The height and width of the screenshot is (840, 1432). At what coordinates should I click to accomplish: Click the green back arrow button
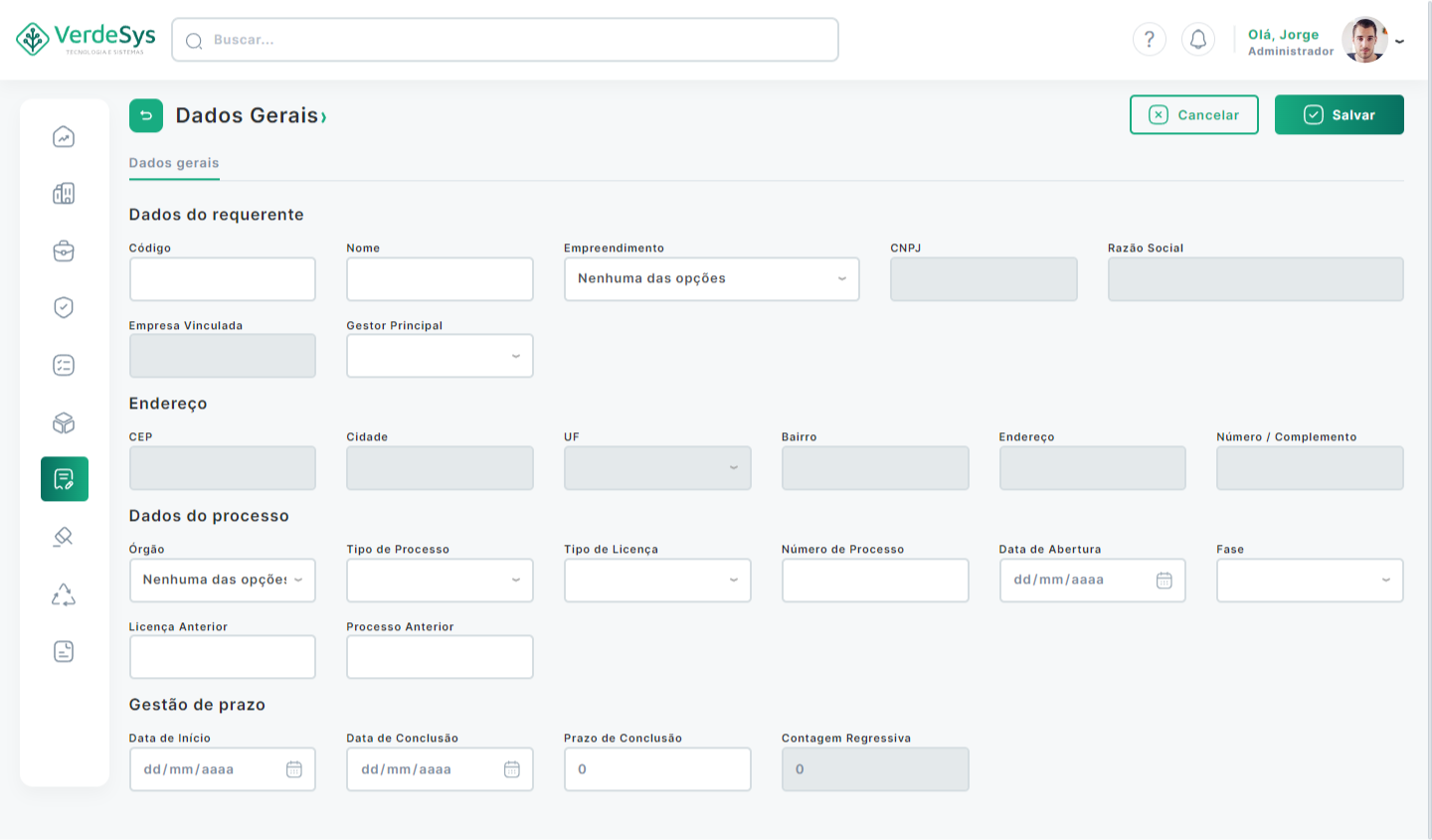(x=146, y=116)
